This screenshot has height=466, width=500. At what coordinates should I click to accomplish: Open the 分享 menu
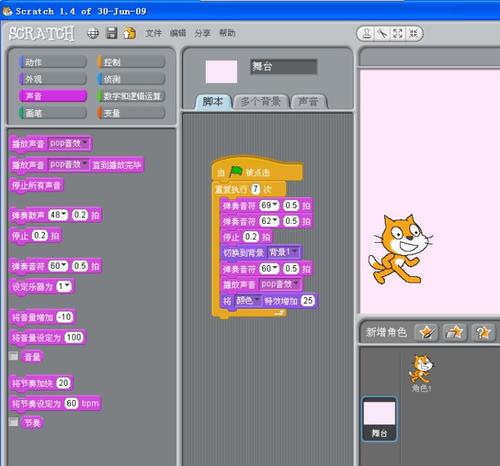point(202,33)
